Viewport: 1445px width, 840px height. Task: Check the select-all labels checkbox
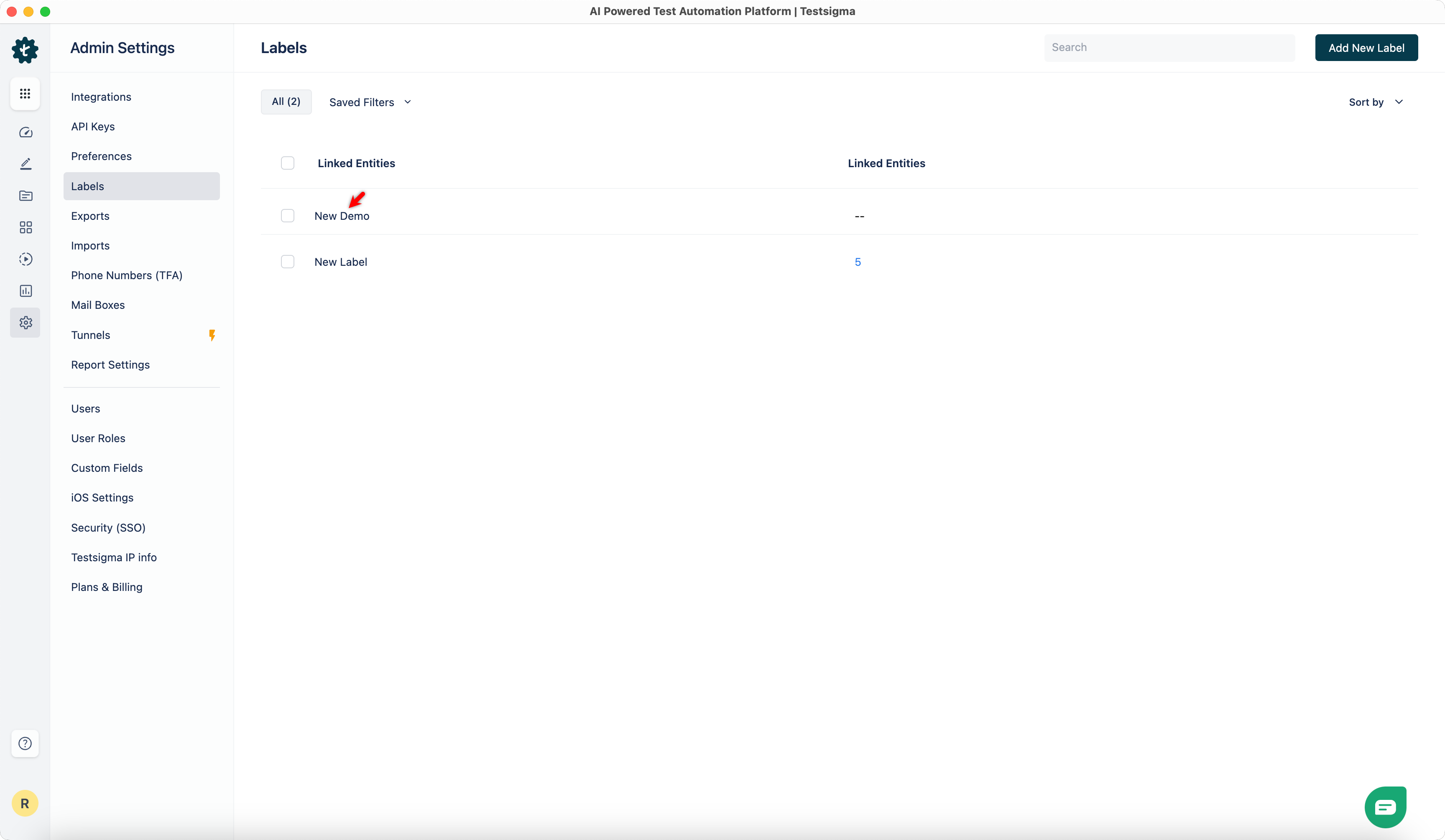pos(287,163)
